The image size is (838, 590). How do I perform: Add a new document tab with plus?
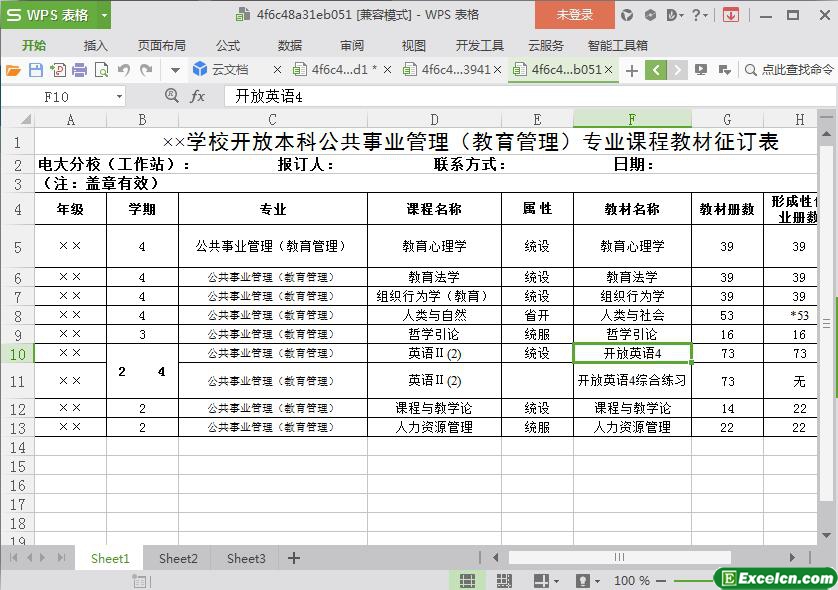coord(632,70)
